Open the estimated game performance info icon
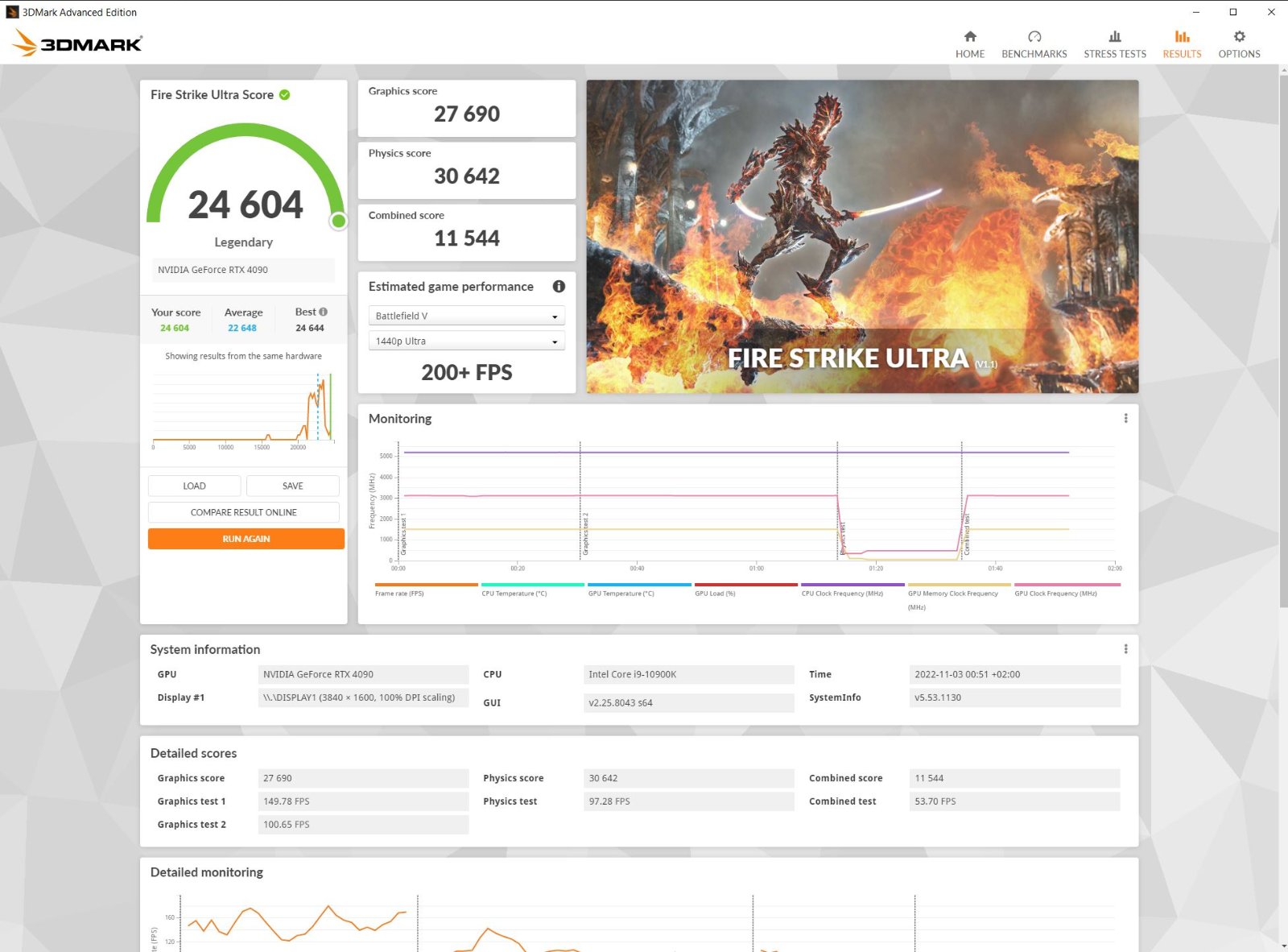Image resolution: width=1288 pixels, height=952 pixels. [x=559, y=287]
